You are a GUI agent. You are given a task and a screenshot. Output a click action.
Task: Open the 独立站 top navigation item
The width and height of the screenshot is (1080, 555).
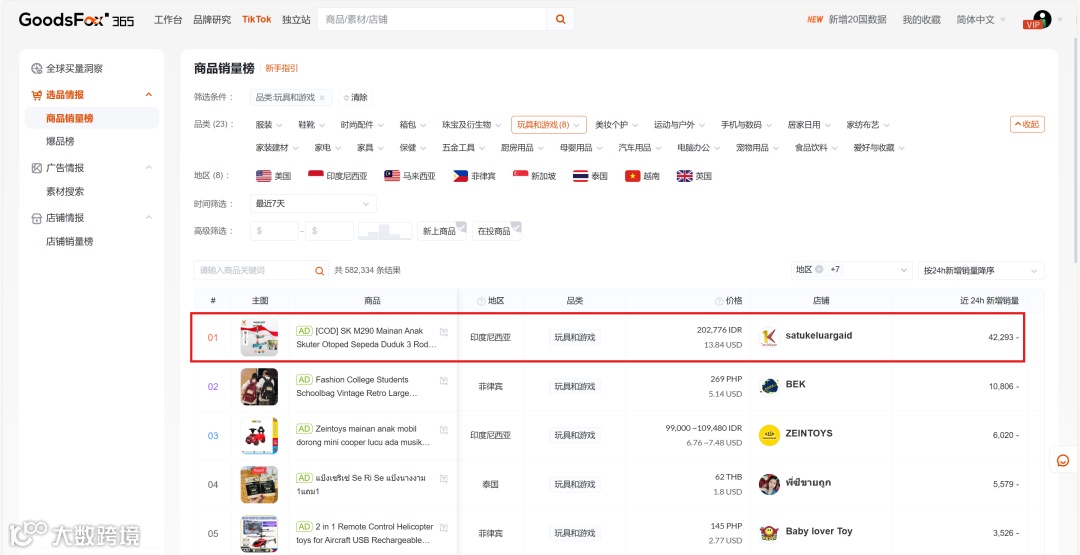click(x=296, y=19)
